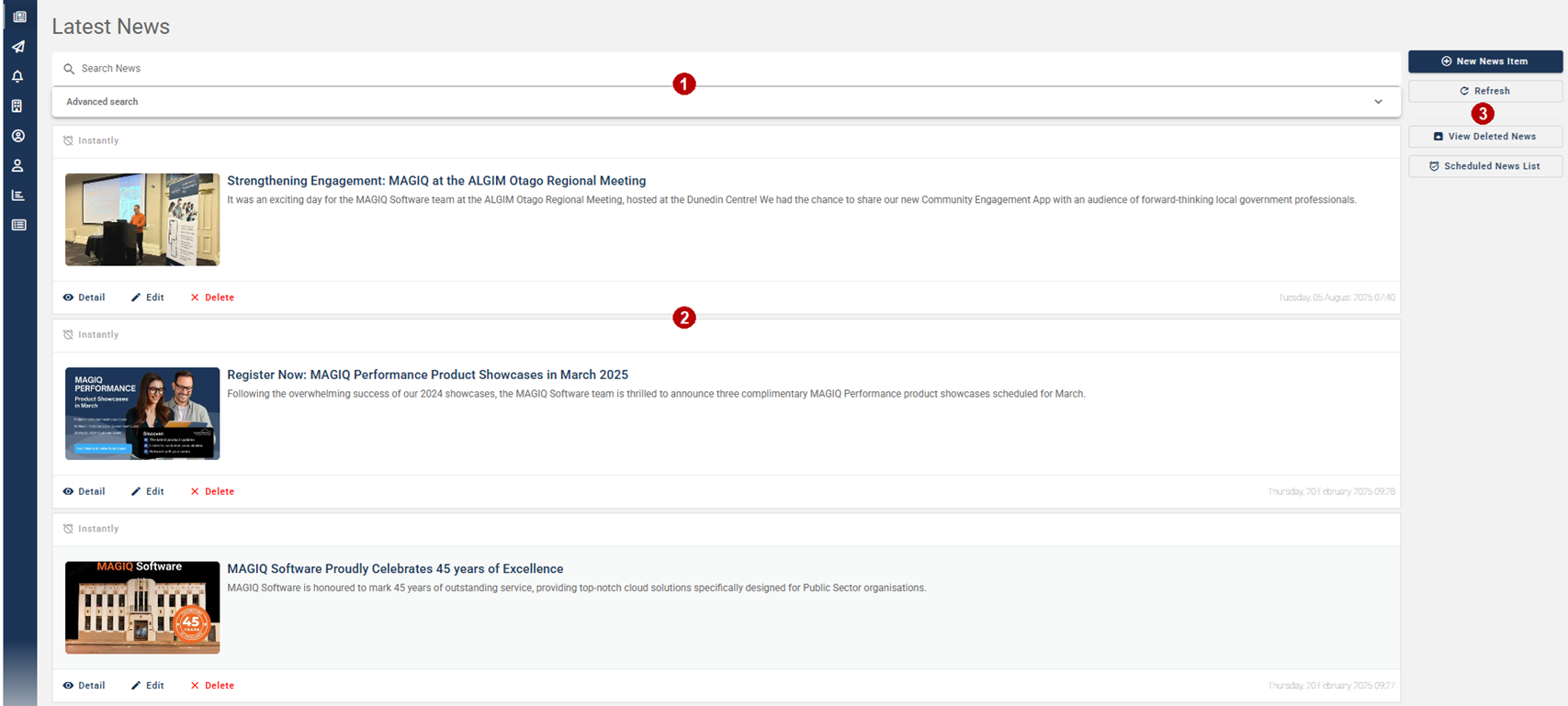The width and height of the screenshot is (1568, 706).
Task: Open the news section sidebar icon
Action: (19, 17)
